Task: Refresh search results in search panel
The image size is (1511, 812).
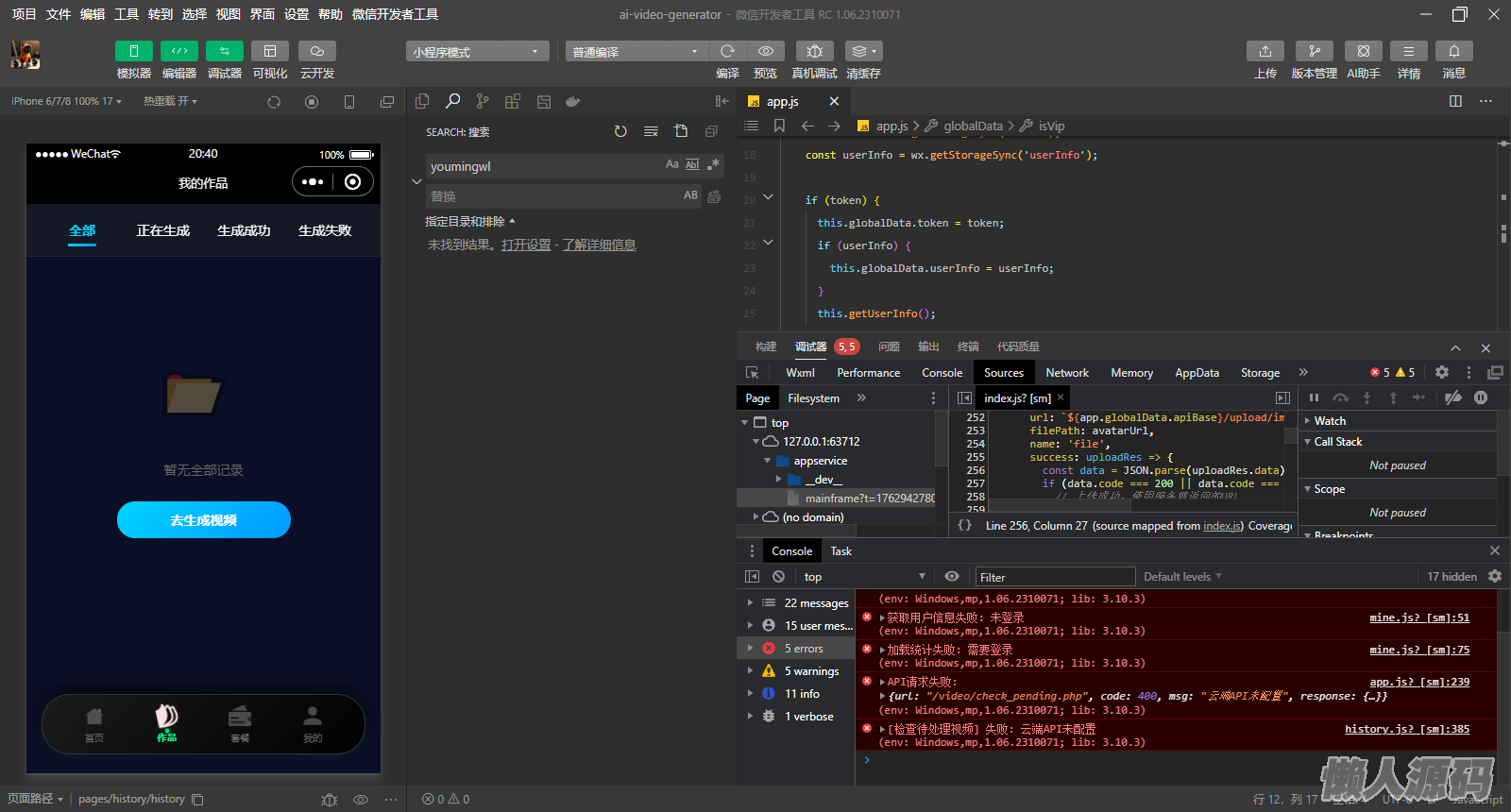Action: point(620,131)
